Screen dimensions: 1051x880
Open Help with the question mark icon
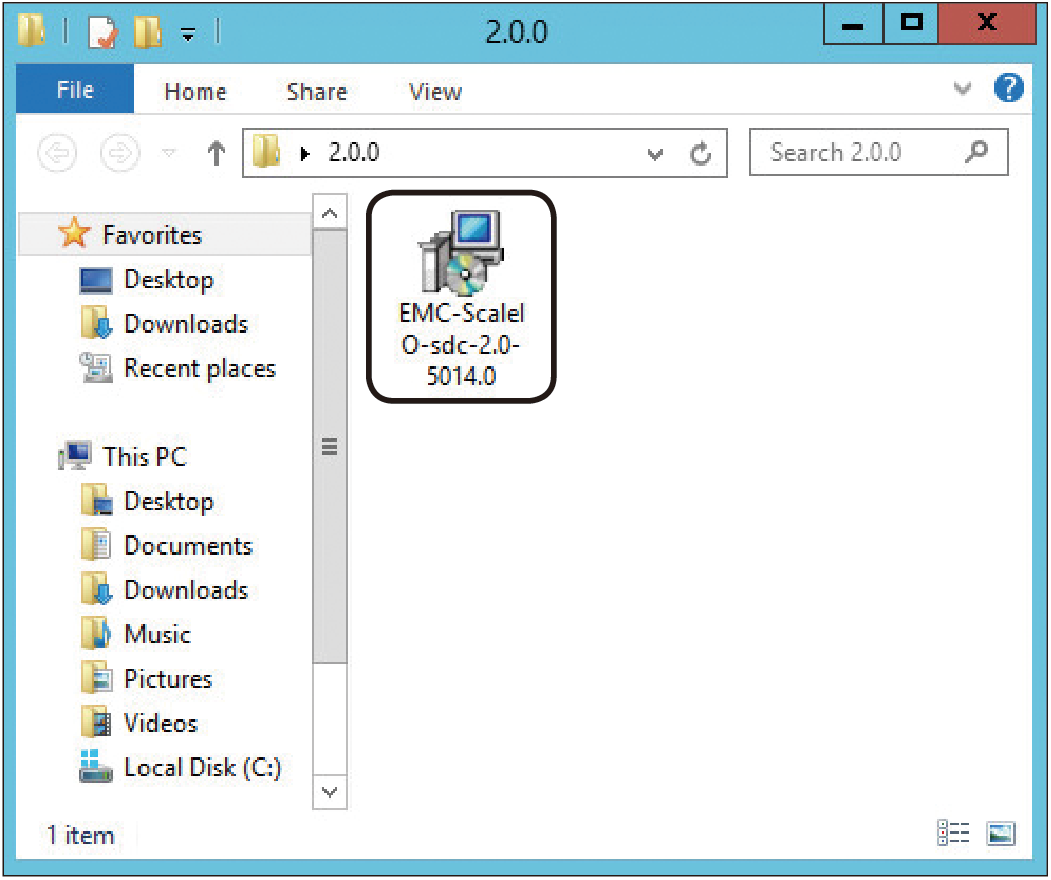point(1009,88)
